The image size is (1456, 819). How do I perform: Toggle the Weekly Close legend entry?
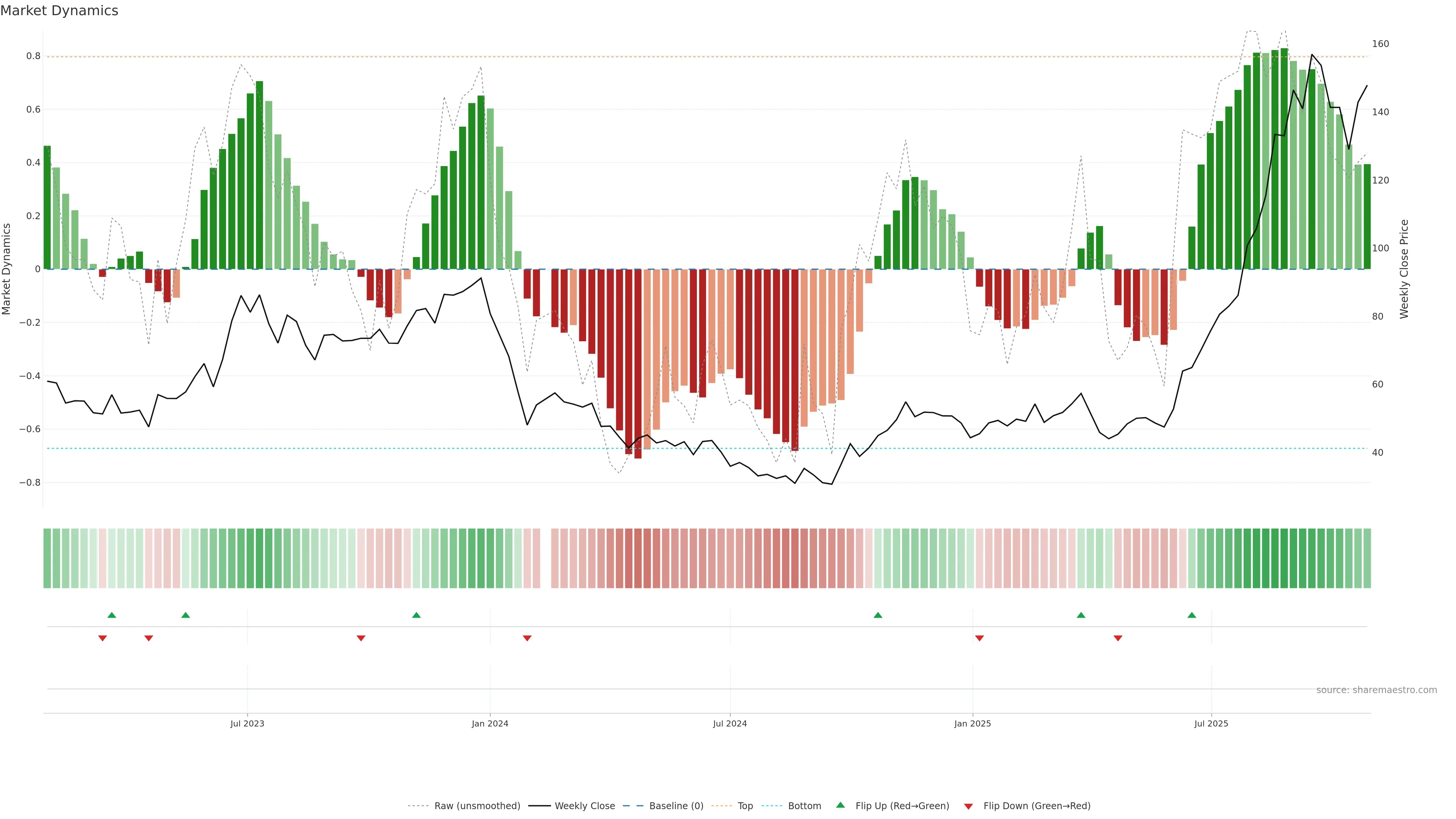(584, 806)
